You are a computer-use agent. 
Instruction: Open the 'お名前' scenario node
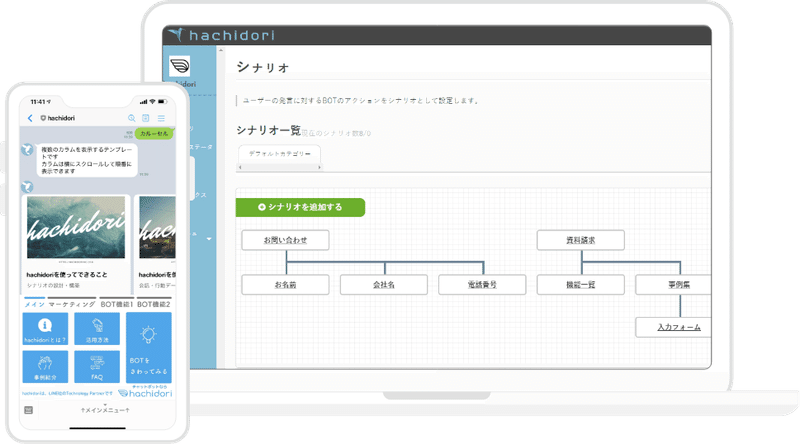coord(285,285)
